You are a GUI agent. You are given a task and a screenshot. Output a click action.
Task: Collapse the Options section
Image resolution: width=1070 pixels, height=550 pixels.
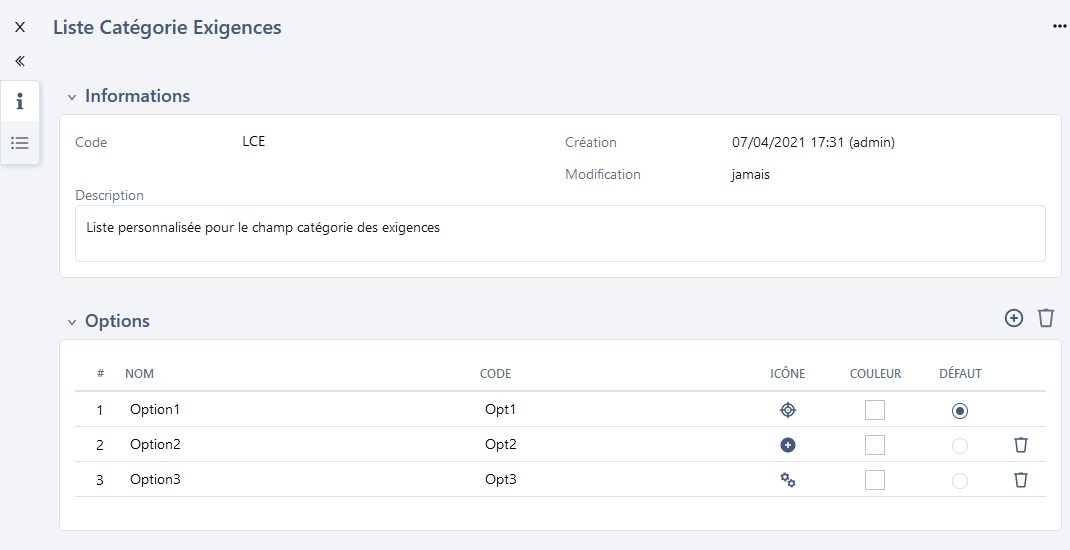pos(71,322)
